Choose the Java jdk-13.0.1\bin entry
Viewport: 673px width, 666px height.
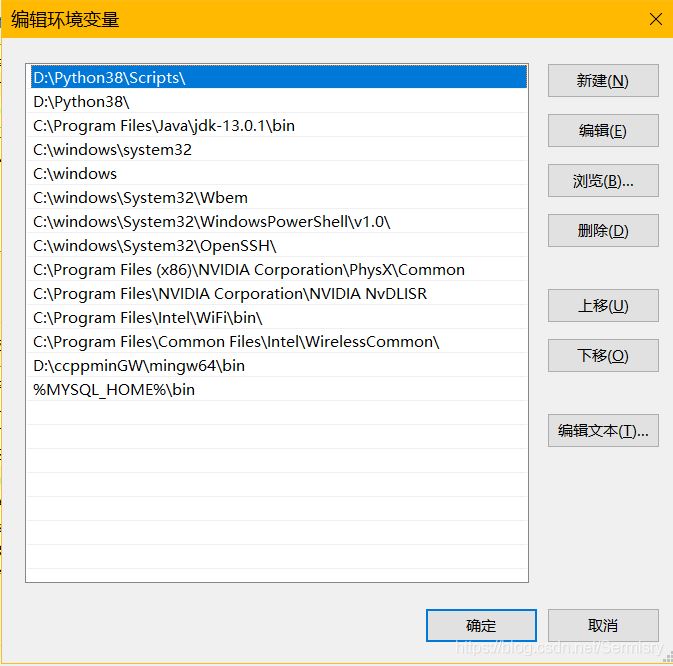164,125
